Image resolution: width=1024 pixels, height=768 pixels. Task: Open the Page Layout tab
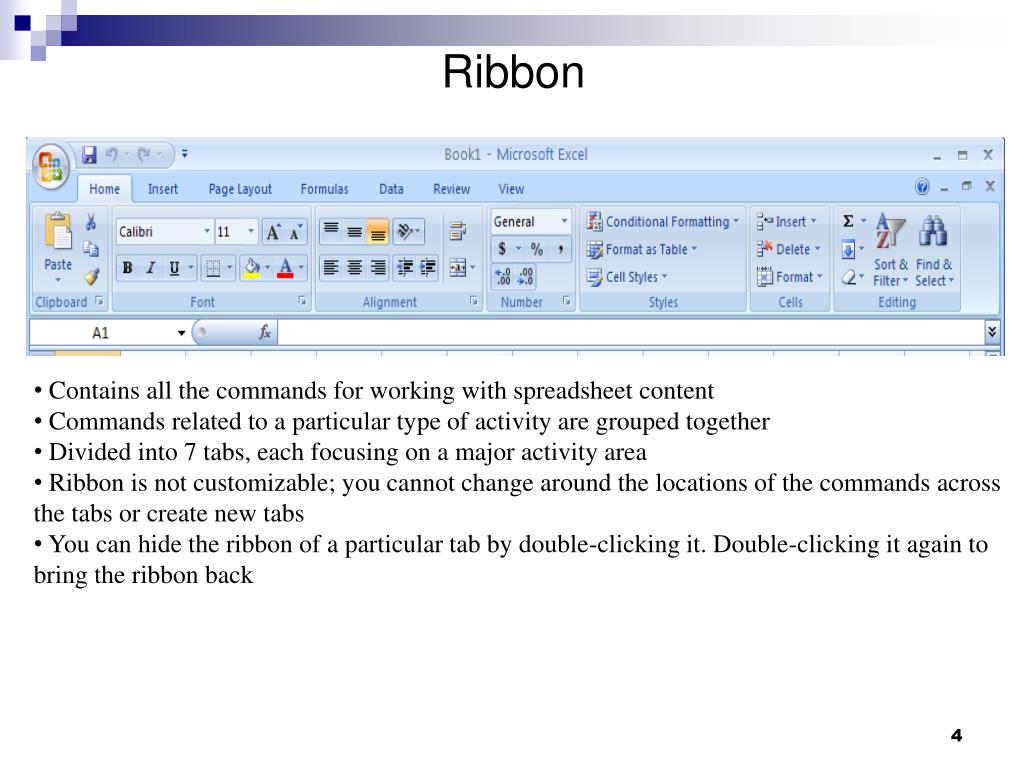pos(240,189)
